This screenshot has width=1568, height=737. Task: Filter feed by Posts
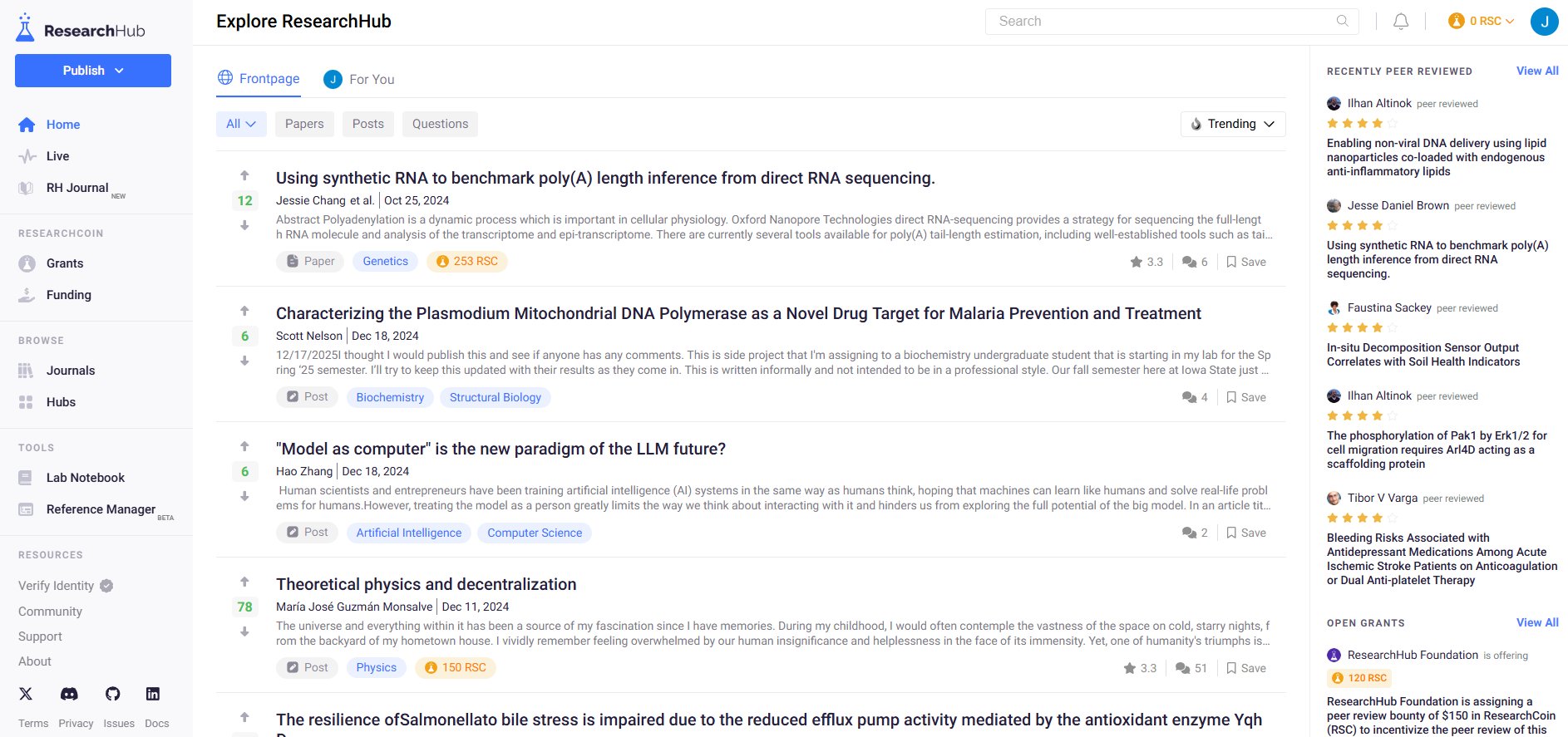click(368, 124)
